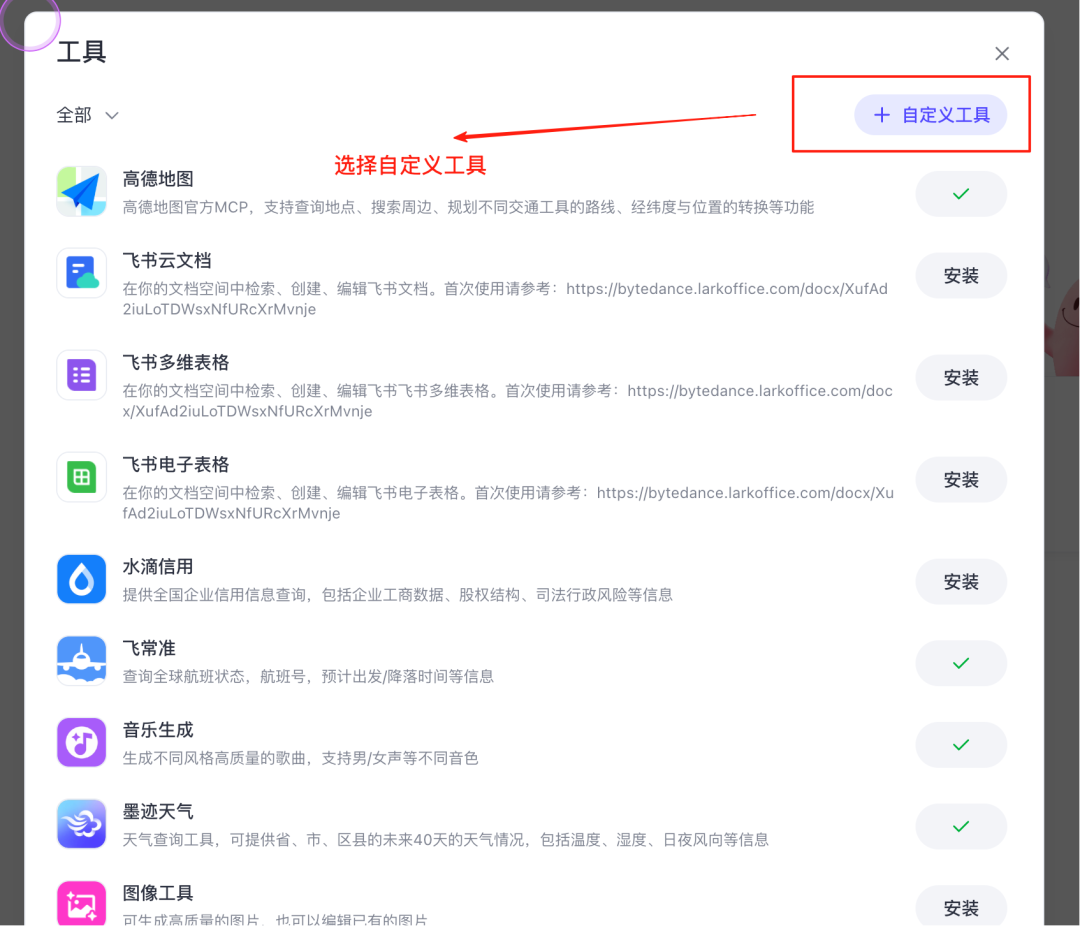This screenshot has width=1080, height=926.
Task: Click the 音乐生成 music note icon
Action: click(81, 742)
